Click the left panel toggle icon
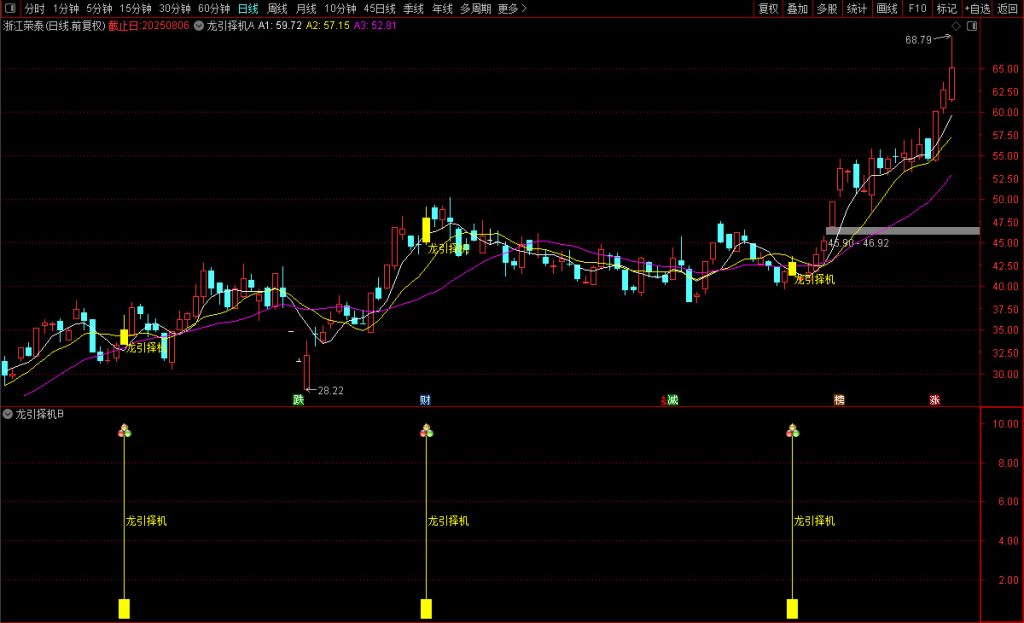 [x=10, y=9]
